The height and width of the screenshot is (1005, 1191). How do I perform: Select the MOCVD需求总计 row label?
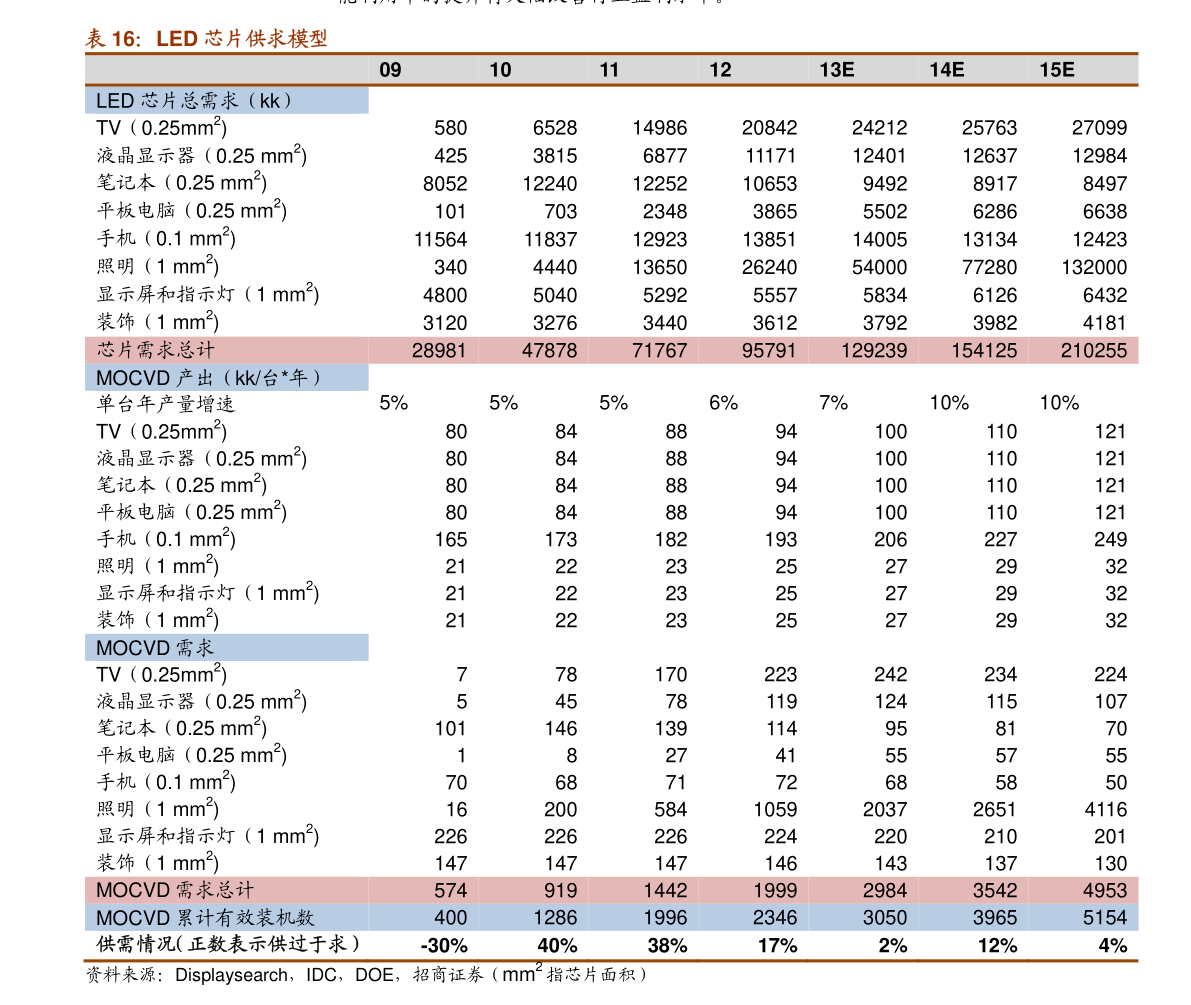(175, 890)
